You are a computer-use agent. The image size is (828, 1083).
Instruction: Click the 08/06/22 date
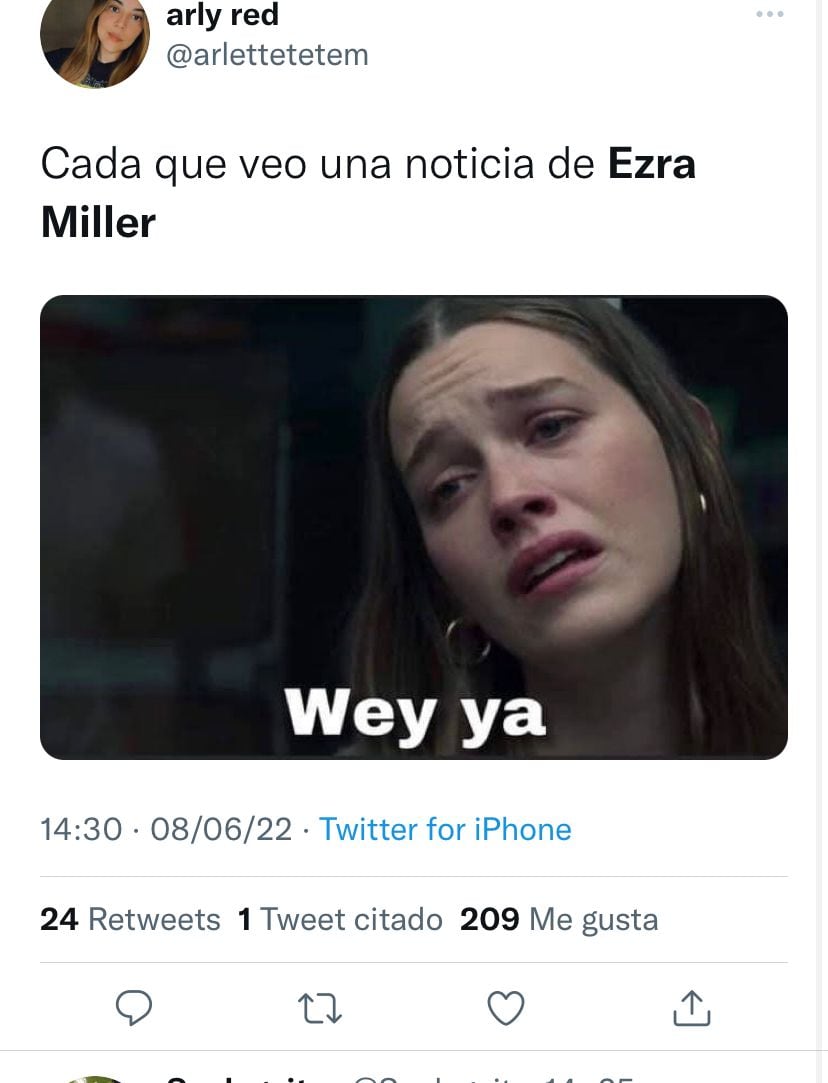pyautogui.click(x=221, y=829)
